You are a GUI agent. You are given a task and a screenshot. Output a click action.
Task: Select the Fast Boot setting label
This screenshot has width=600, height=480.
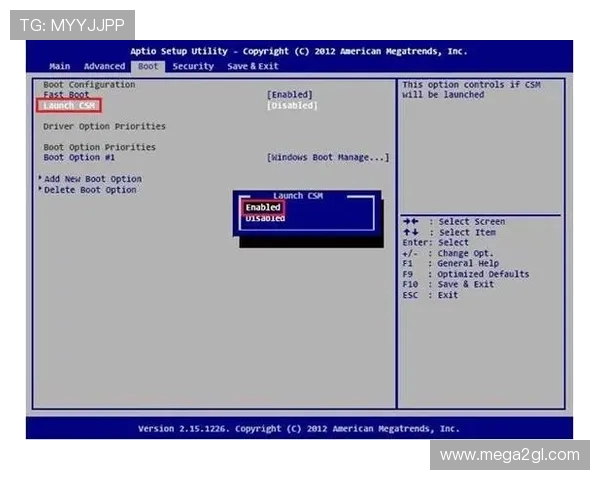point(66,95)
